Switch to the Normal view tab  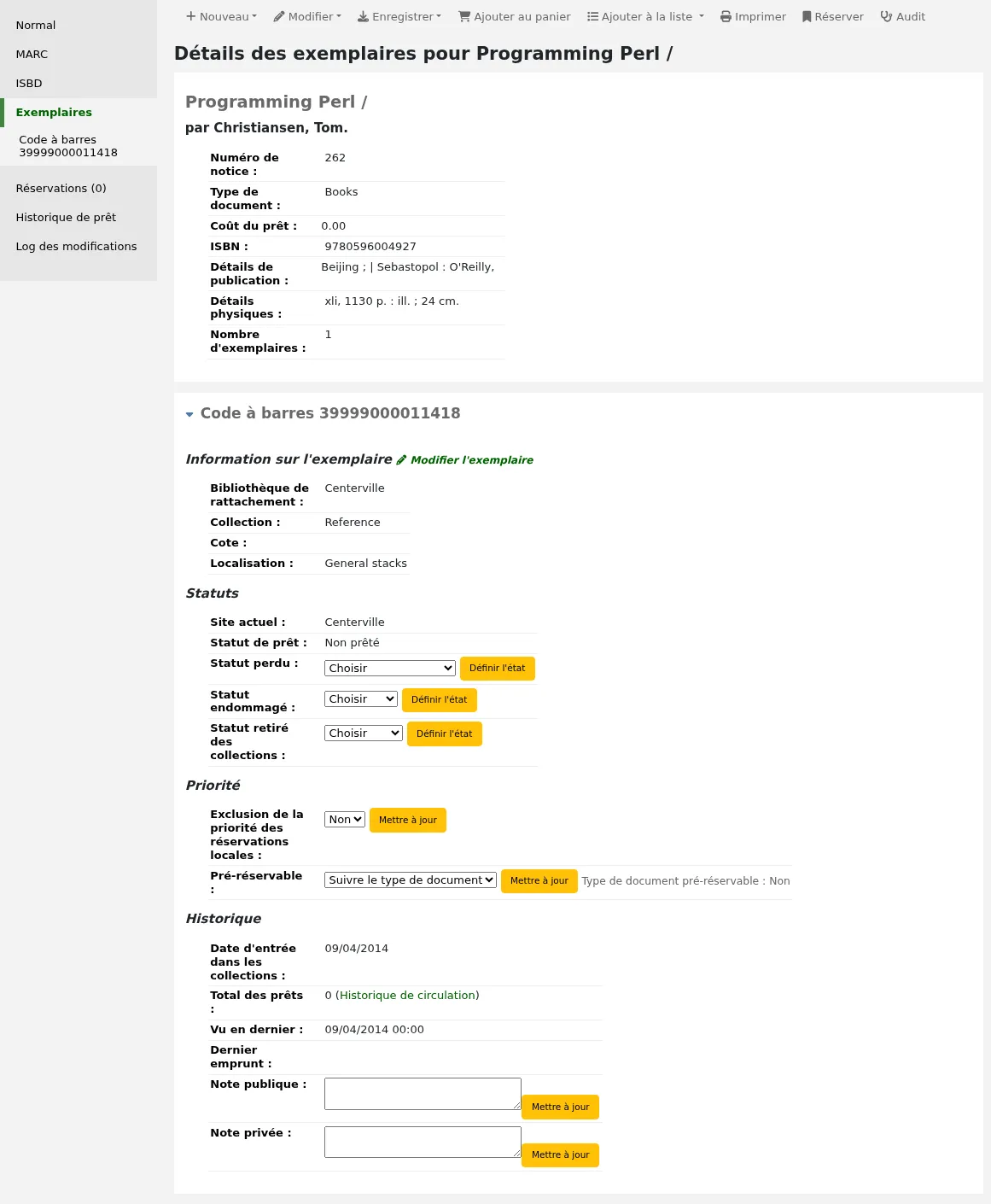tap(79, 26)
